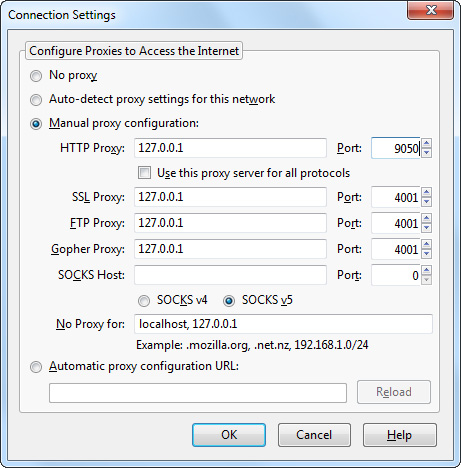Cancel the connection settings dialog
Image resolution: width=461 pixels, height=468 pixels.
pos(314,435)
